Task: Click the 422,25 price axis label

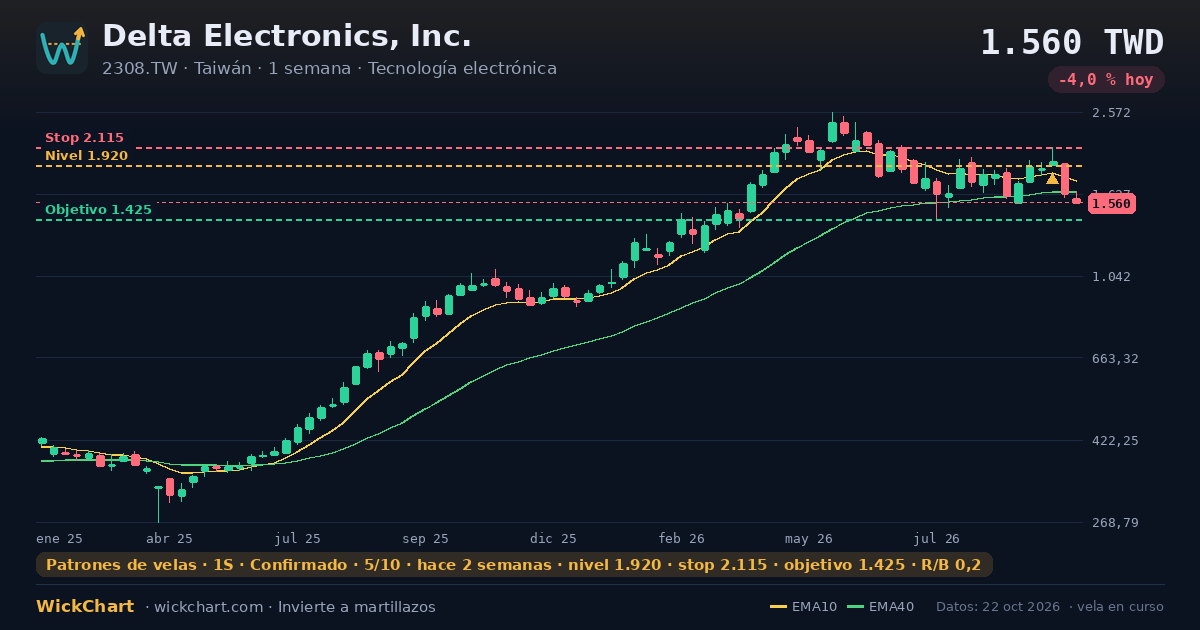Action: (x=1114, y=441)
